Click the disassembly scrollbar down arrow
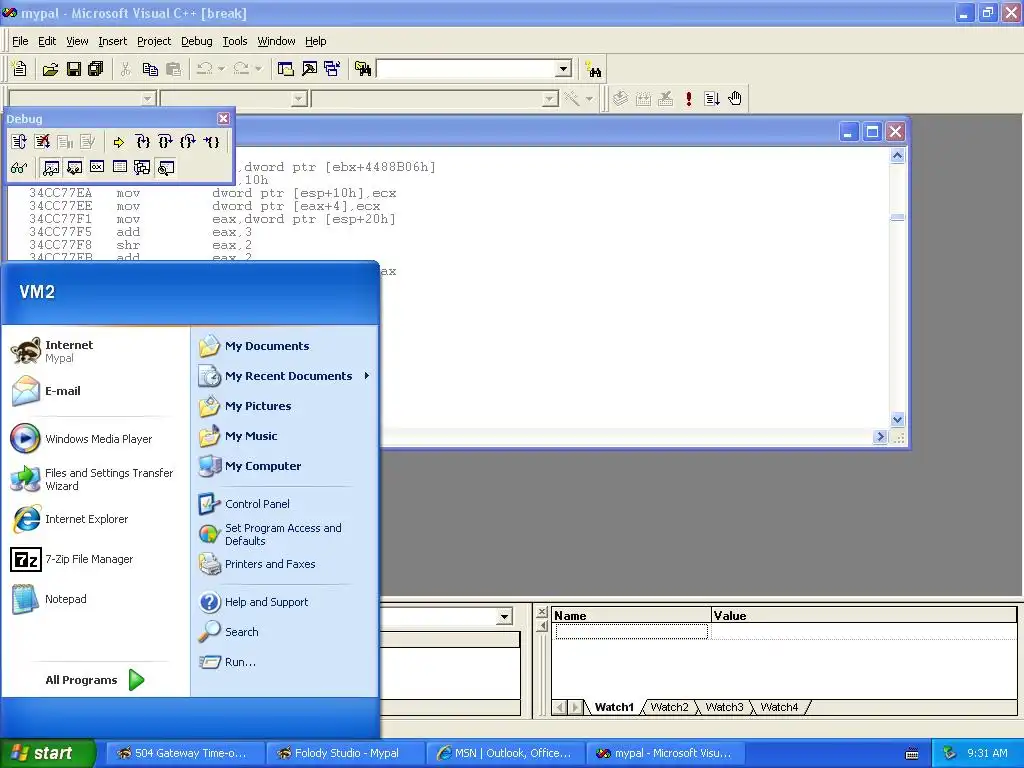Image resolution: width=1024 pixels, height=768 pixels. [897, 419]
